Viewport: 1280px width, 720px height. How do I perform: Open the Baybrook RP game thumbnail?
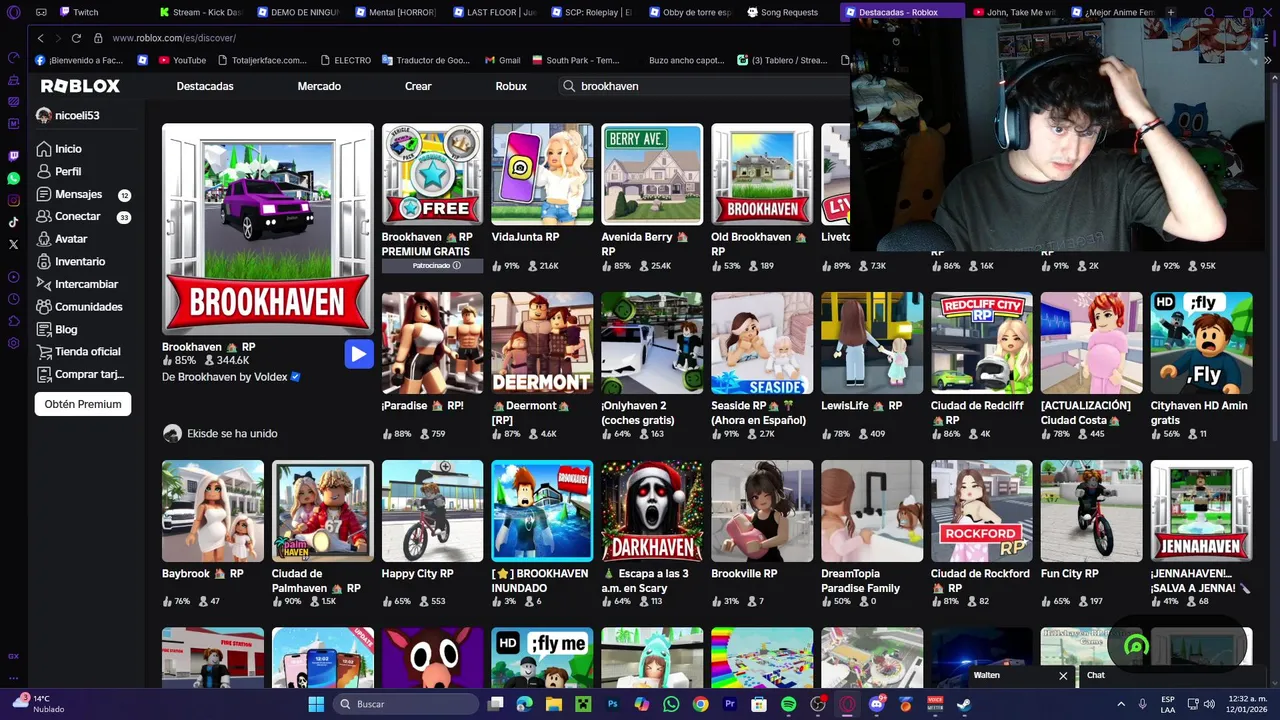pyautogui.click(x=213, y=511)
